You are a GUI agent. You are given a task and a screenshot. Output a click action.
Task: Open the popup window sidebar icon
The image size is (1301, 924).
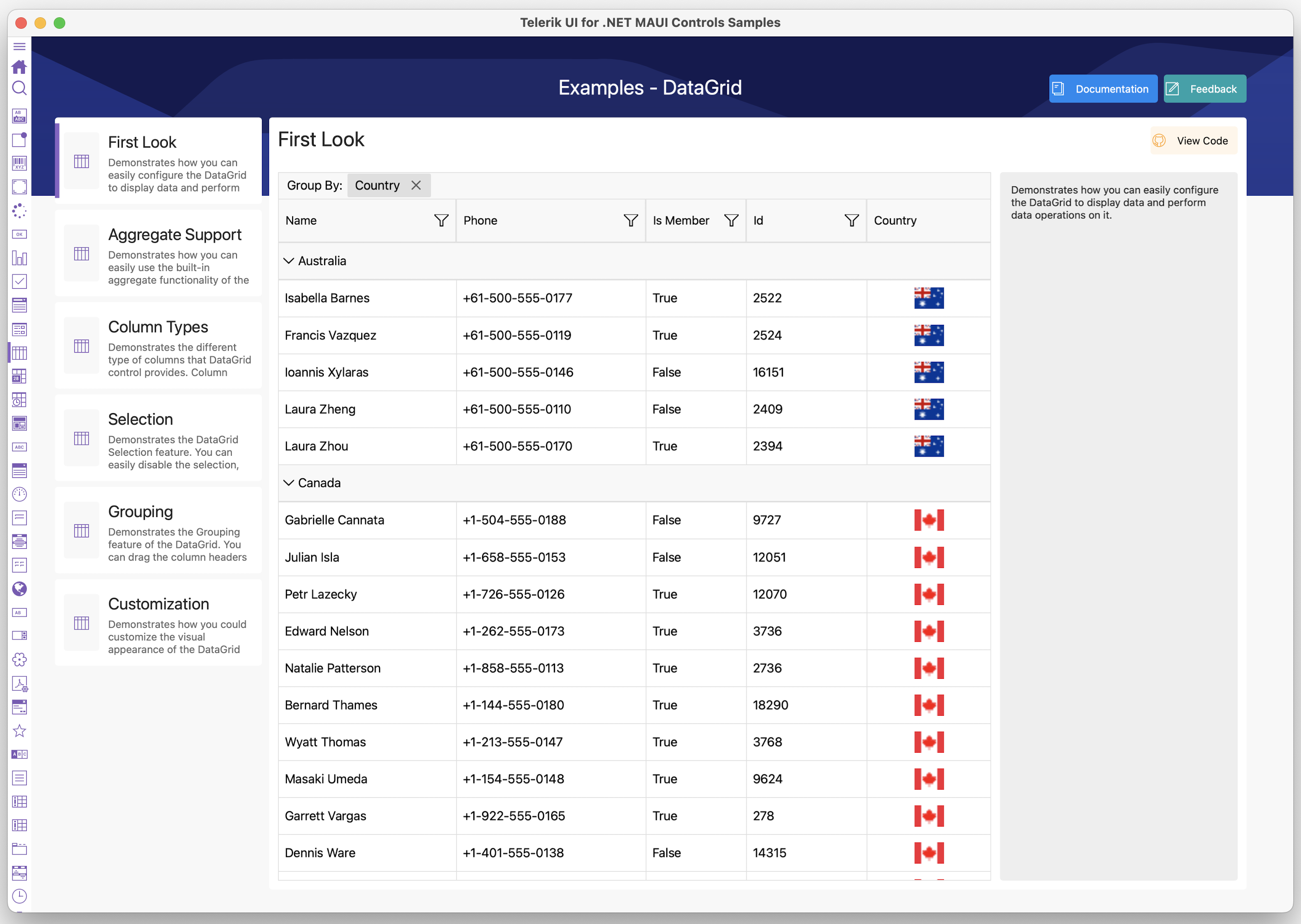19,707
